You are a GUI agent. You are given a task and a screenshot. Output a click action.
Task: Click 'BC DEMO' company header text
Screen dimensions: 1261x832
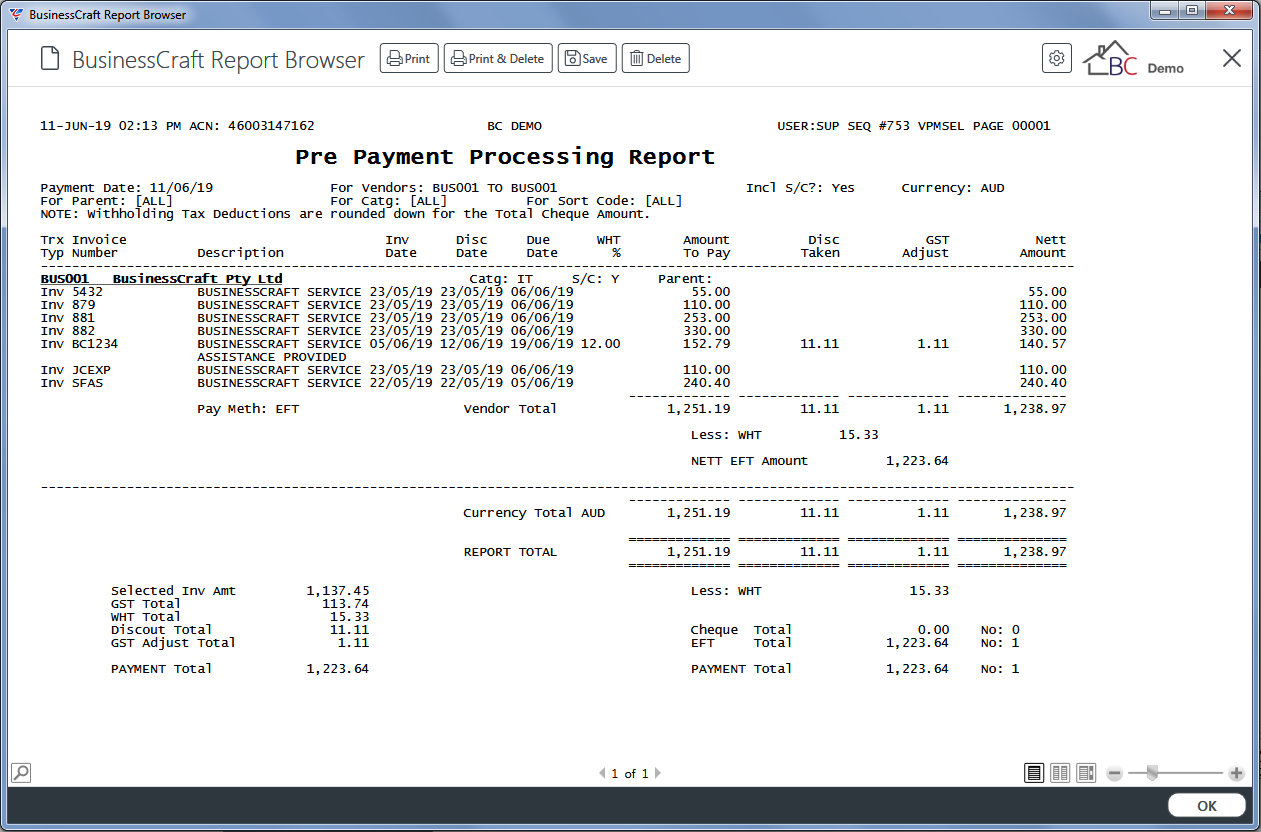(x=514, y=126)
